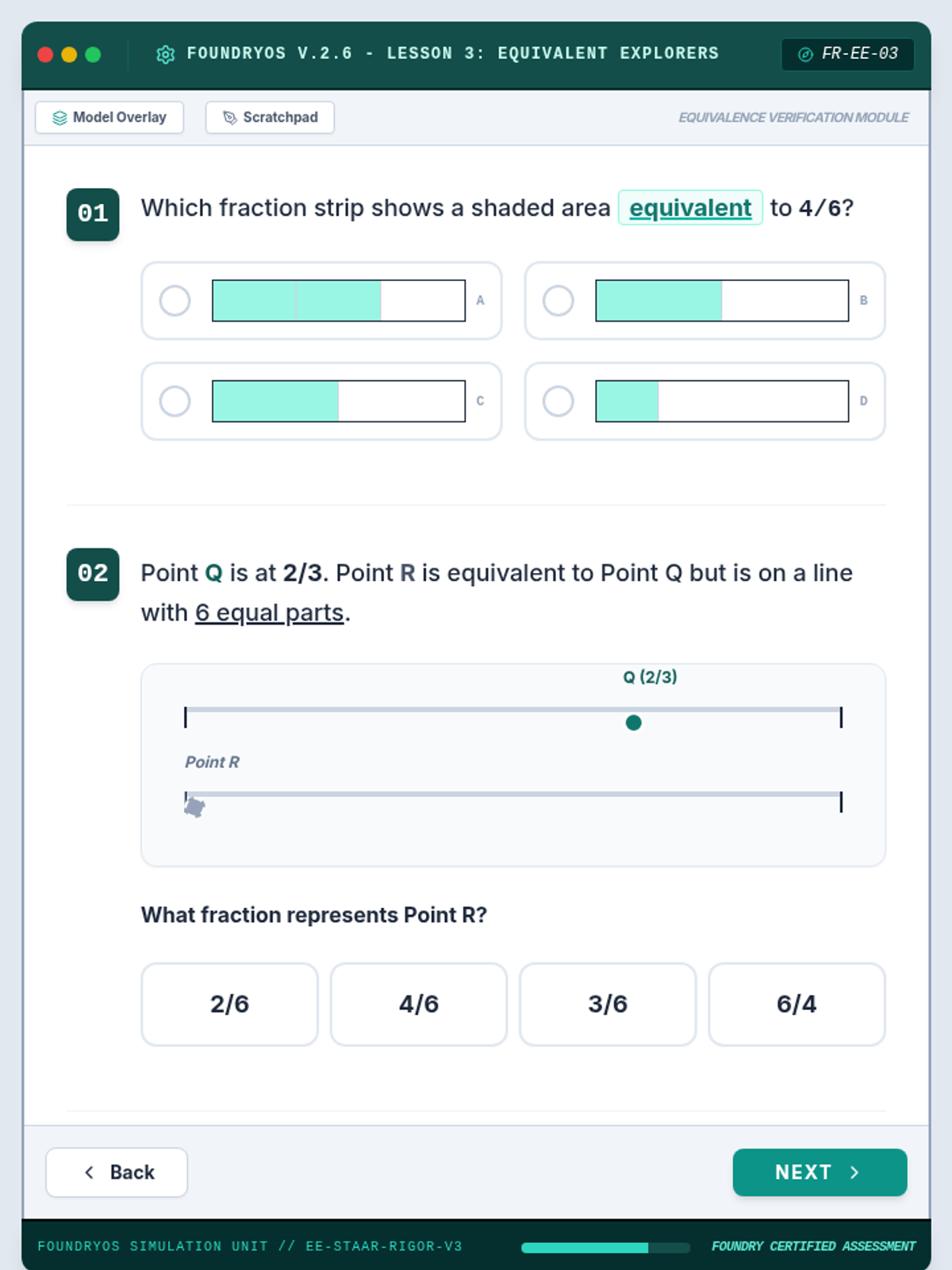Open the Scratchpad tab

270,117
